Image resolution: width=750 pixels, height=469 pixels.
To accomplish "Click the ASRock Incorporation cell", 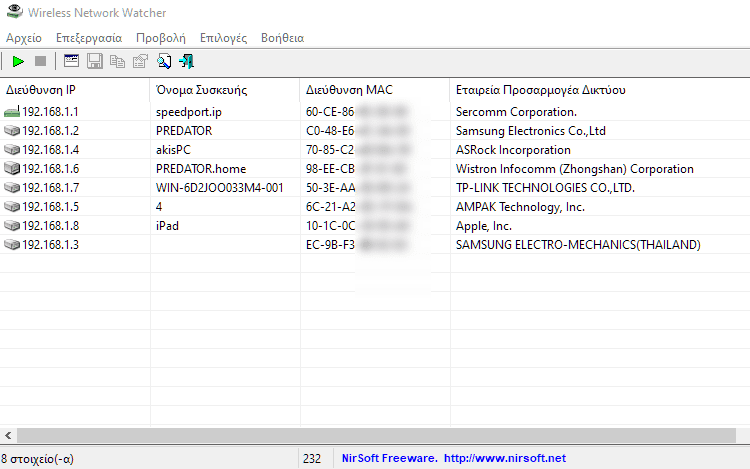I will [x=513, y=150].
